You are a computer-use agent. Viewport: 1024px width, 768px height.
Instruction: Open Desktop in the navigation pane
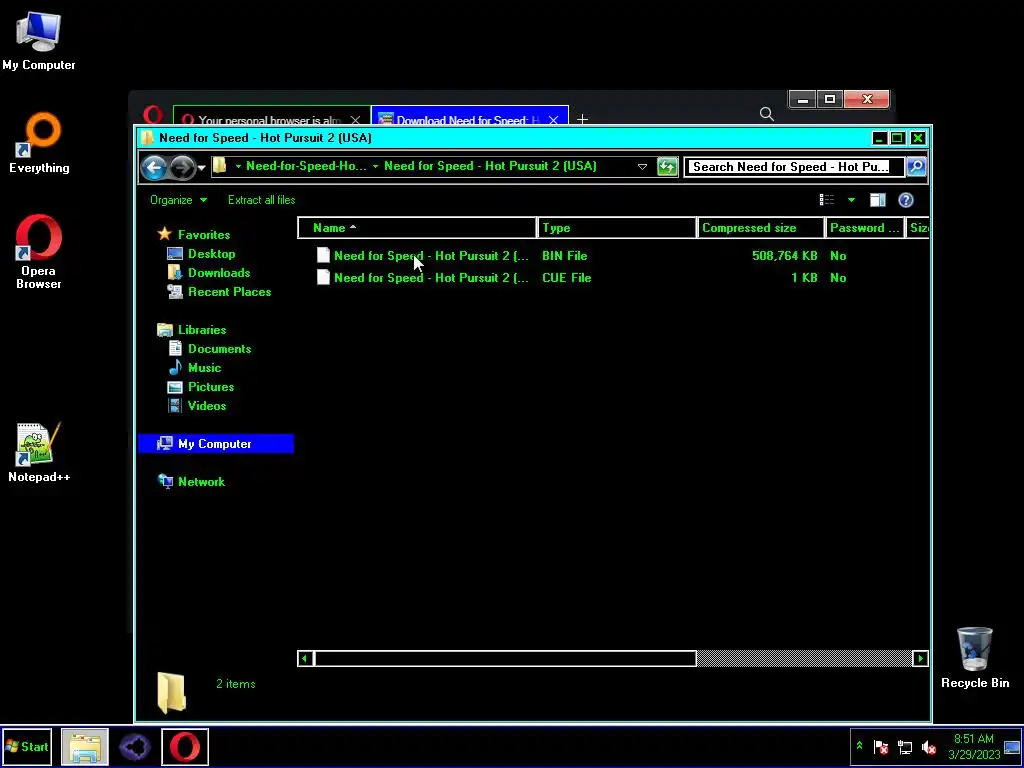(211, 254)
